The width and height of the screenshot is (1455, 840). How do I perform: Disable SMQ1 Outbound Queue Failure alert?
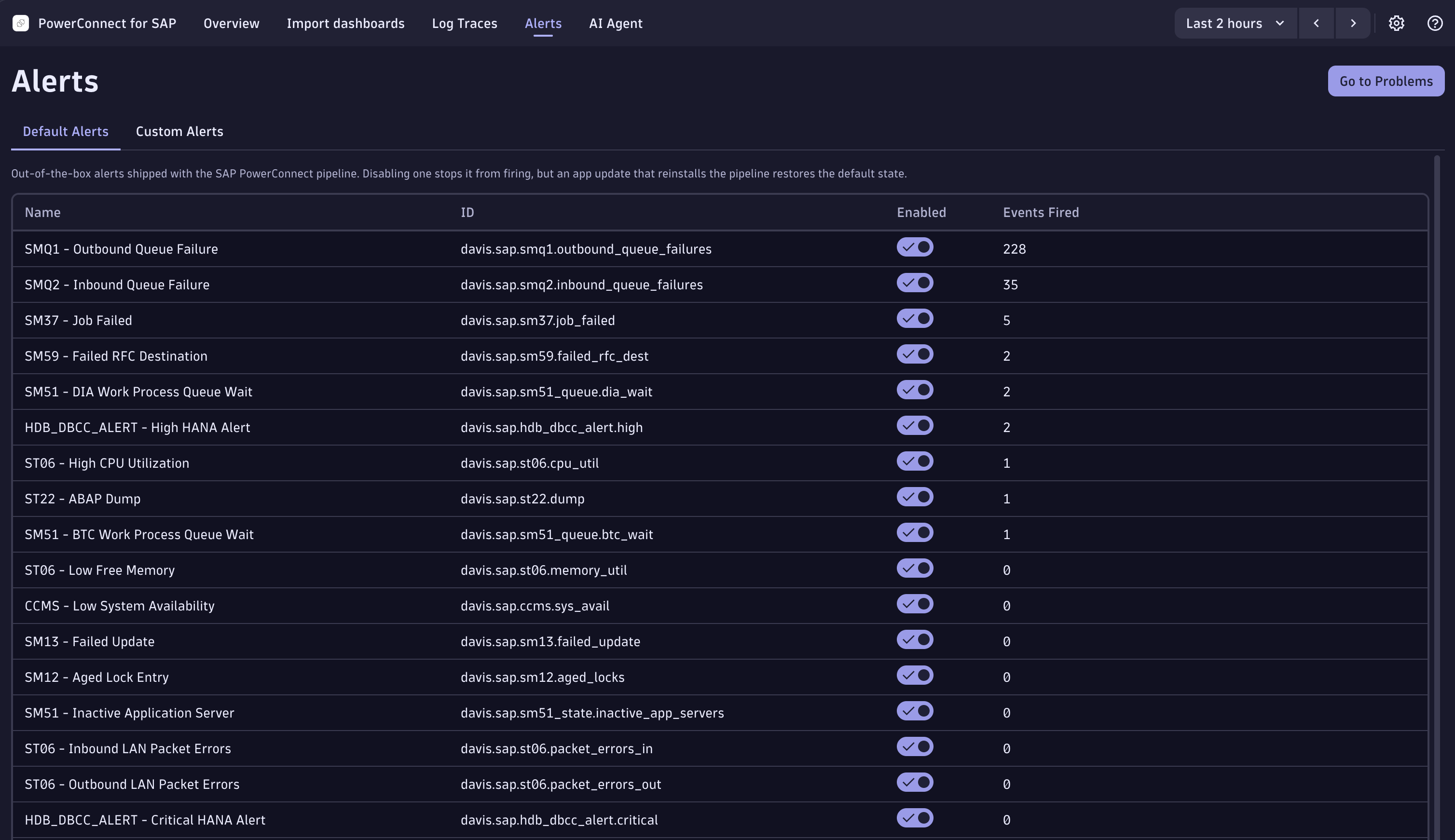915,247
